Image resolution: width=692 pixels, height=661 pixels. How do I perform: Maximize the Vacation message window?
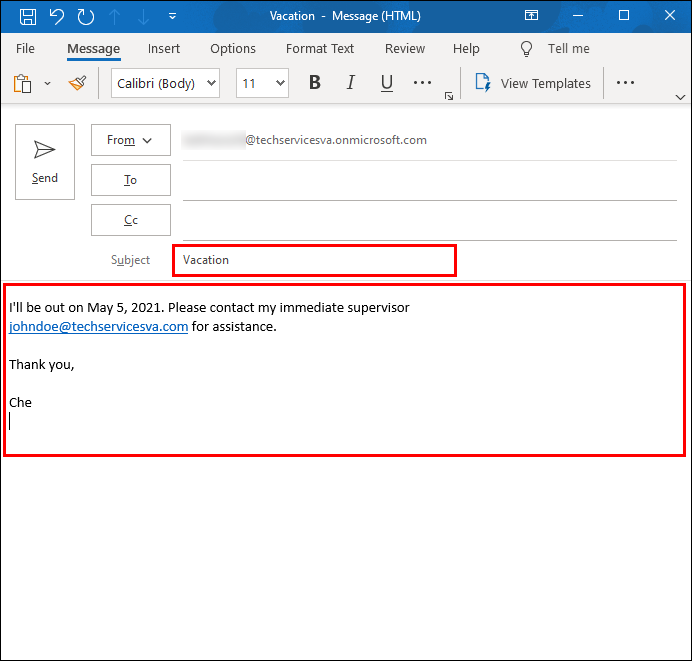point(624,15)
